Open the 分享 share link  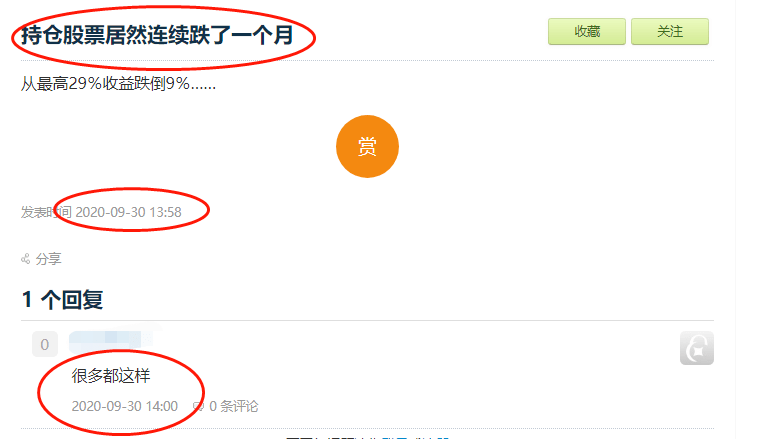(48, 259)
